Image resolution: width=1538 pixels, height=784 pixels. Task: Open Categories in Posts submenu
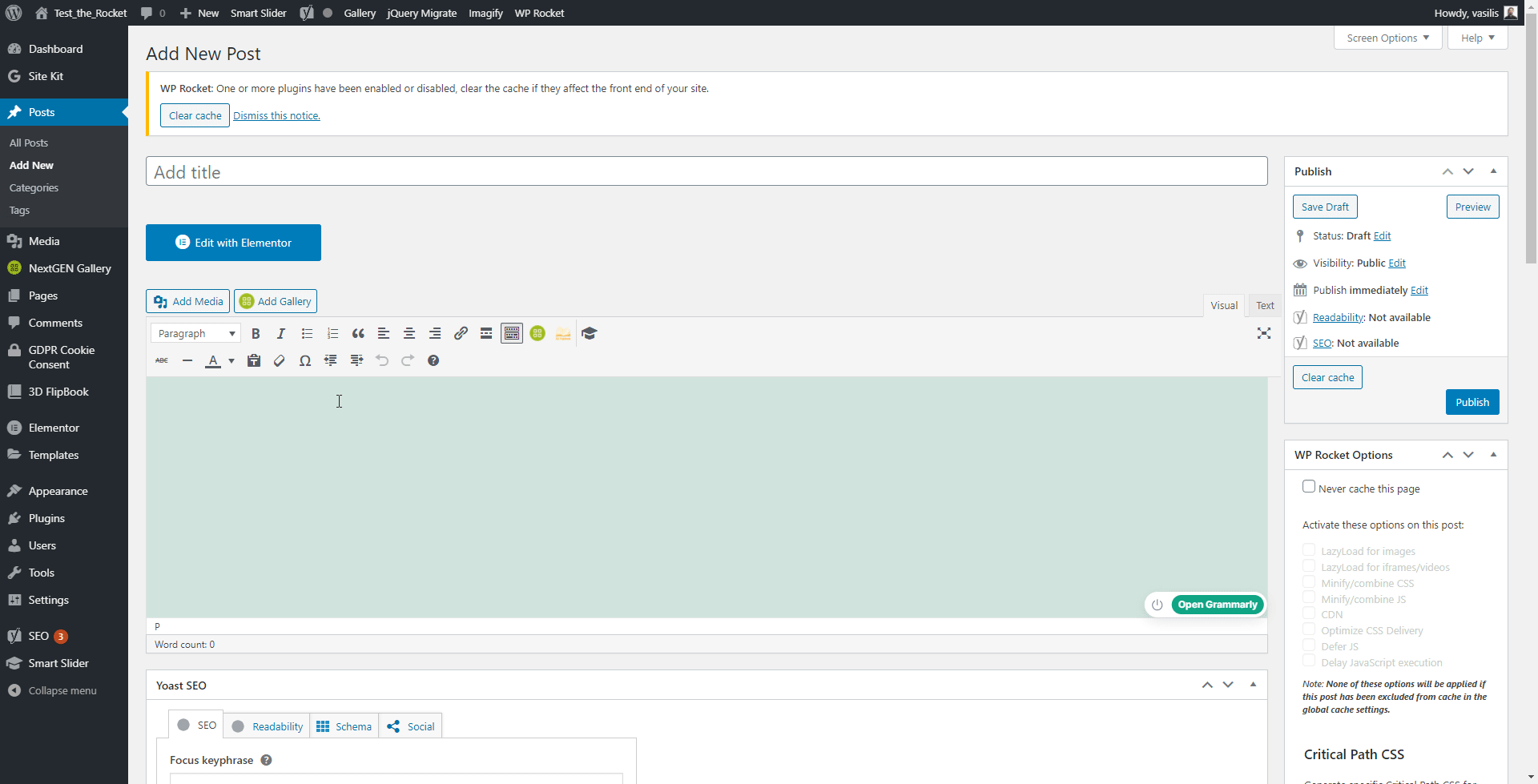pos(34,187)
